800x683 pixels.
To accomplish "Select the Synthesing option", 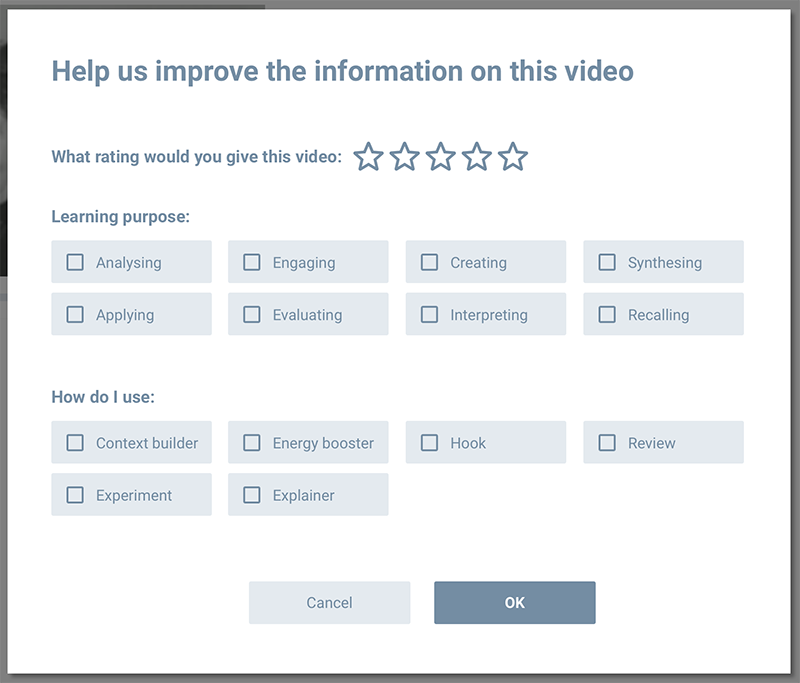I will coord(607,262).
